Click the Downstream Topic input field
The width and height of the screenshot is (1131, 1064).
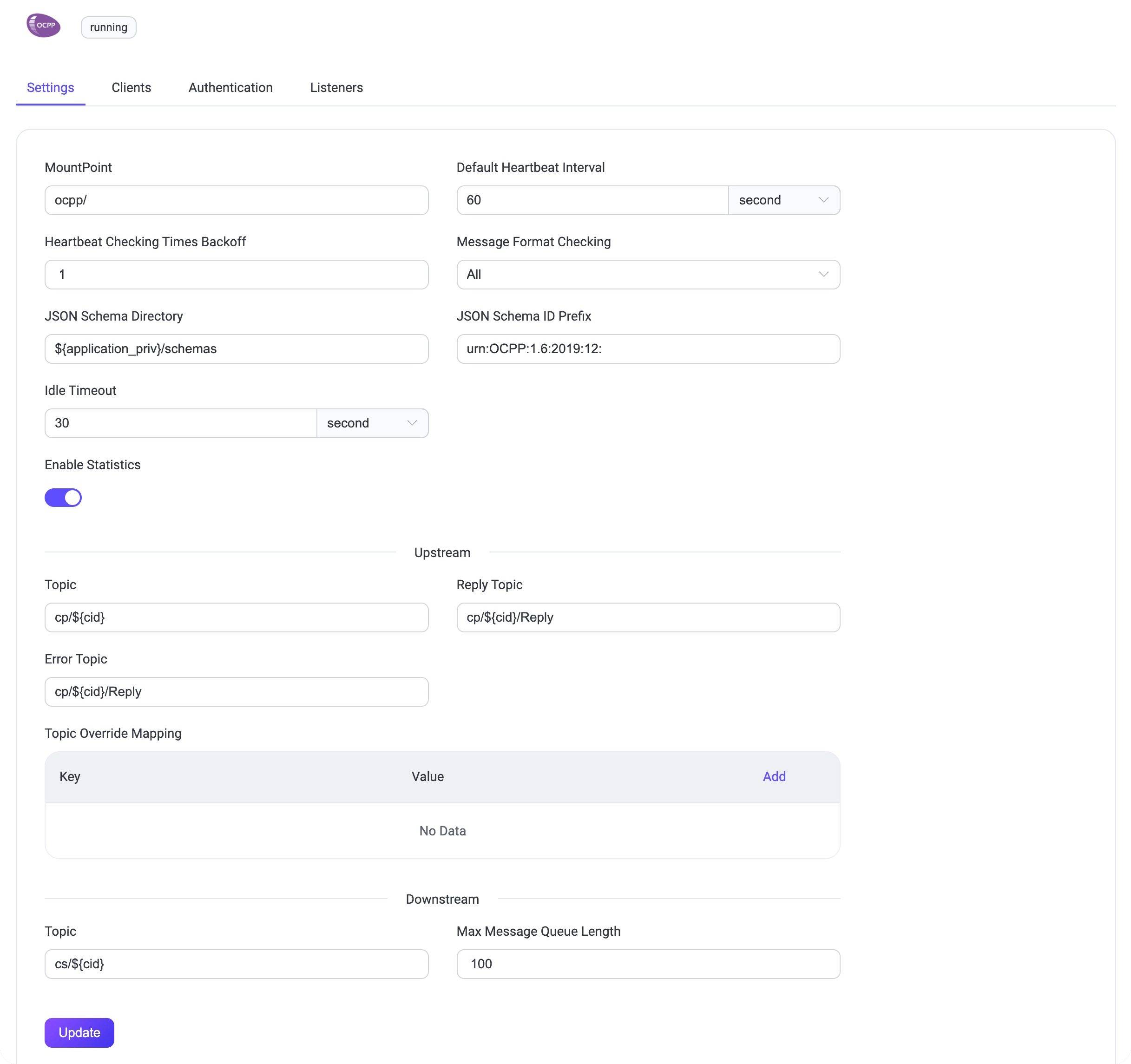(236, 964)
